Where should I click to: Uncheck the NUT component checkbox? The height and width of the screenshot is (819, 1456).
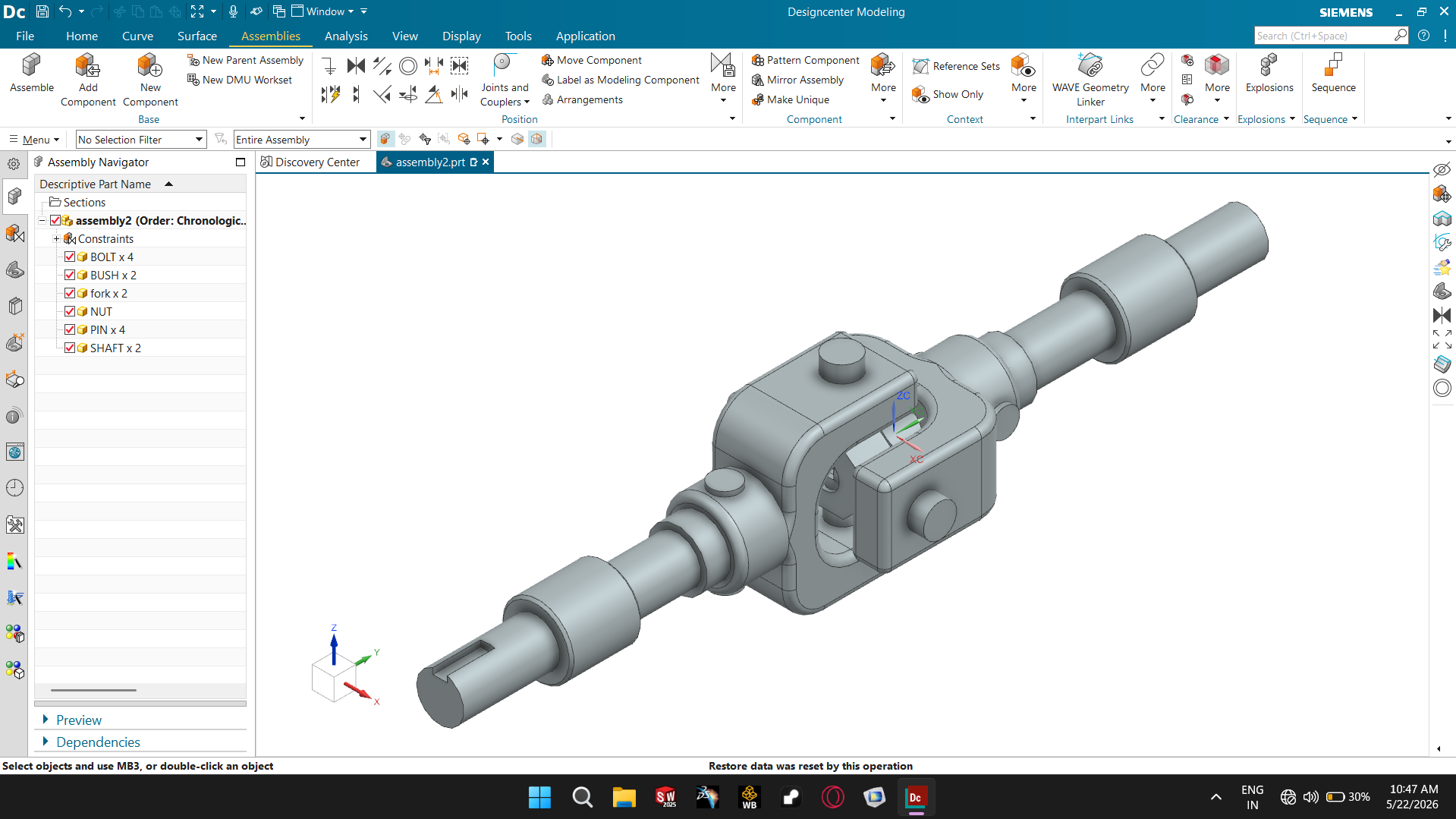(x=70, y=311)
